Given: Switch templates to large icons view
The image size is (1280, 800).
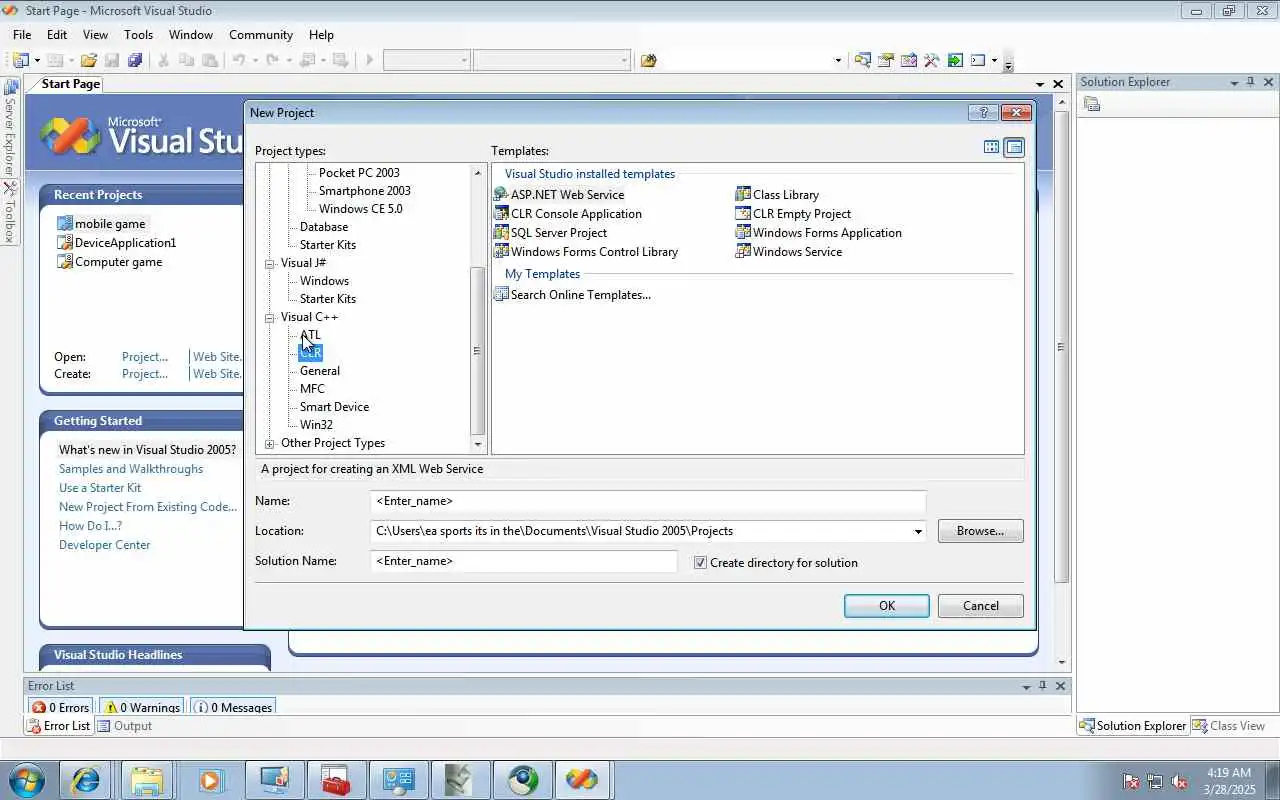Looking at the screenshot, I should tap(991, 147).
